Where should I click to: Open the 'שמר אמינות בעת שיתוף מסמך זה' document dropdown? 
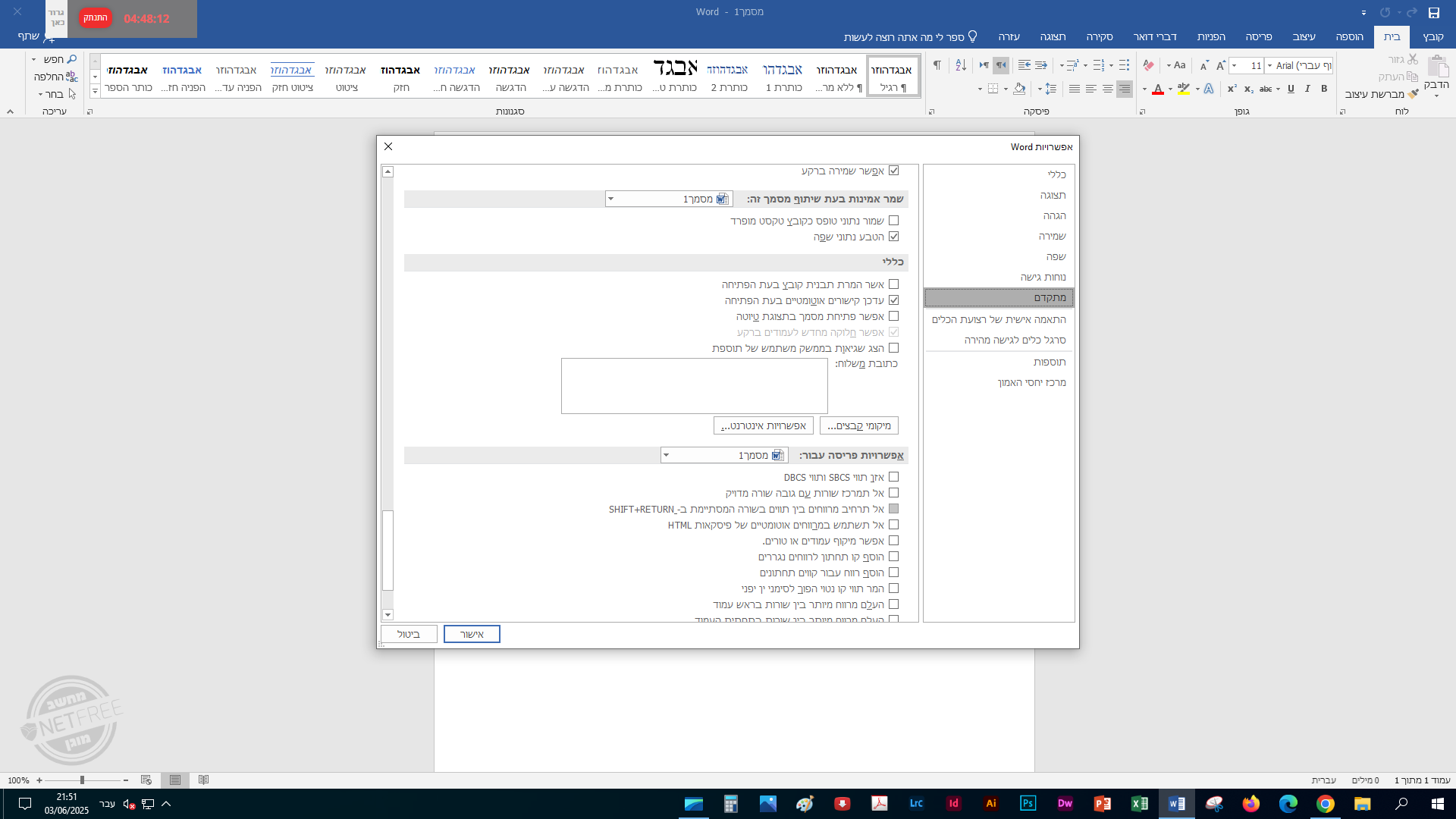[669, 199]
